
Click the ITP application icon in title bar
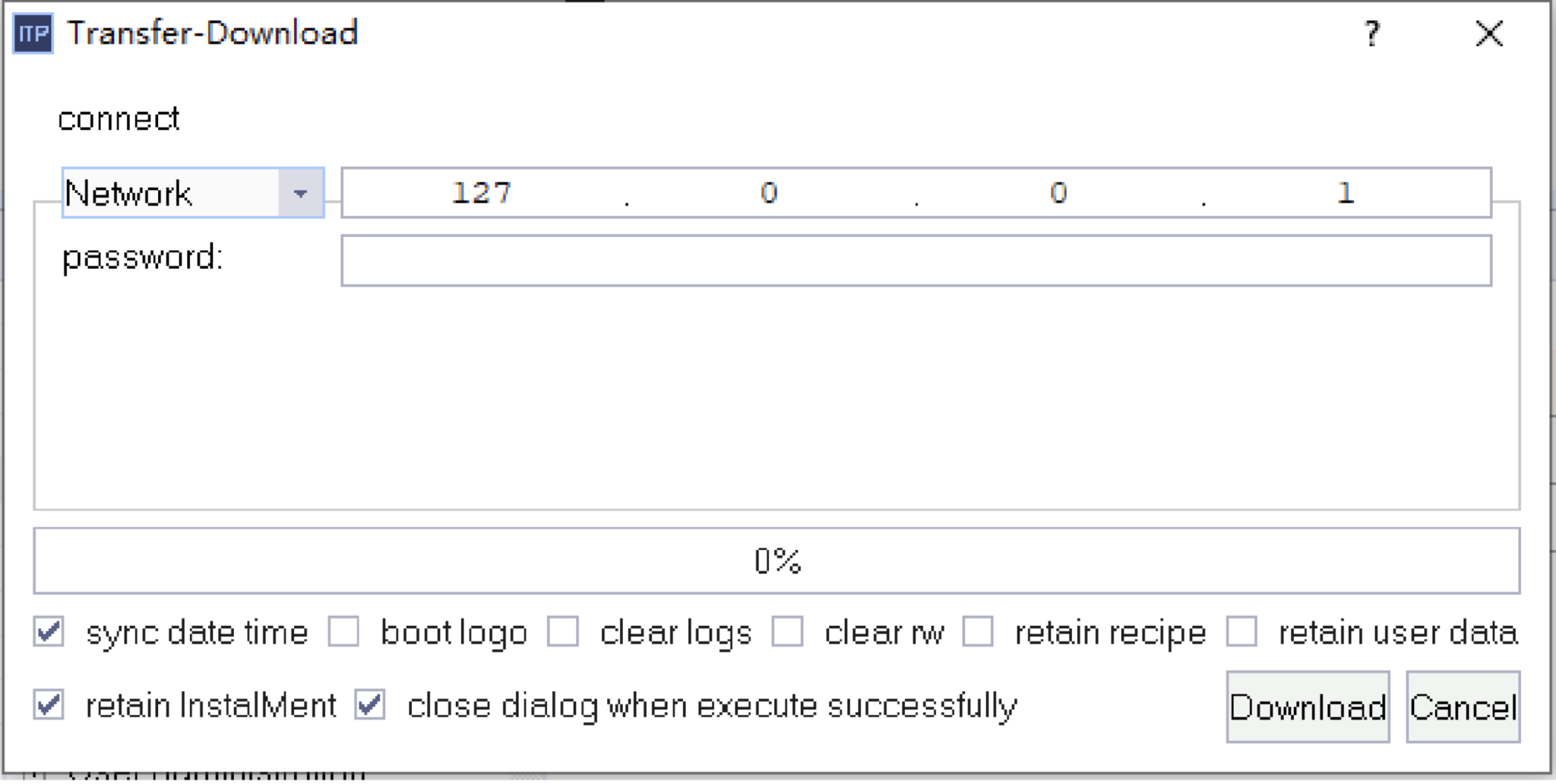33,33
